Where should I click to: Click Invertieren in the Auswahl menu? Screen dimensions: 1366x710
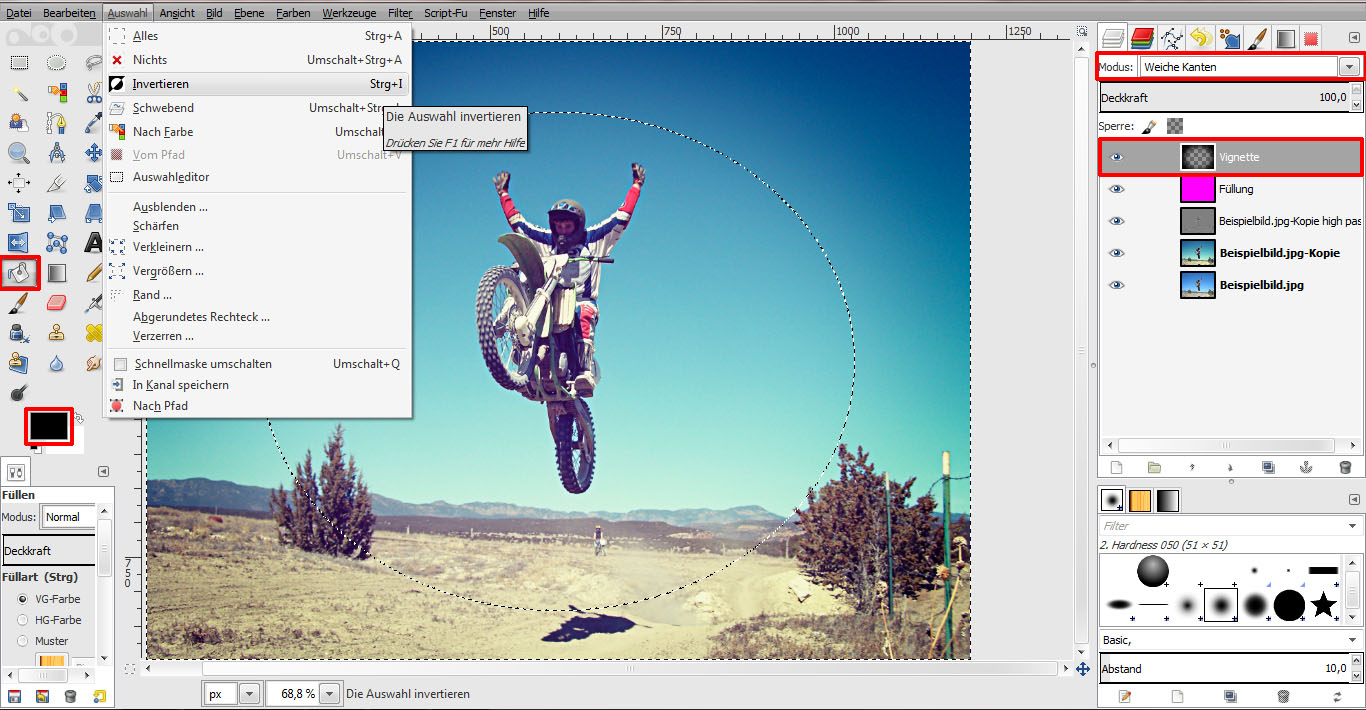(x=160, y=84)
